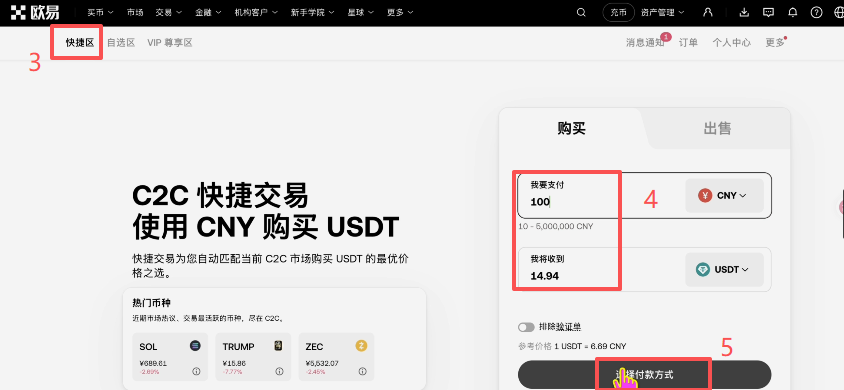The width and height of the screenshot is (844, 390).
Task: Click TRUMP change -7.77%
Action: (x=232, y=372)
